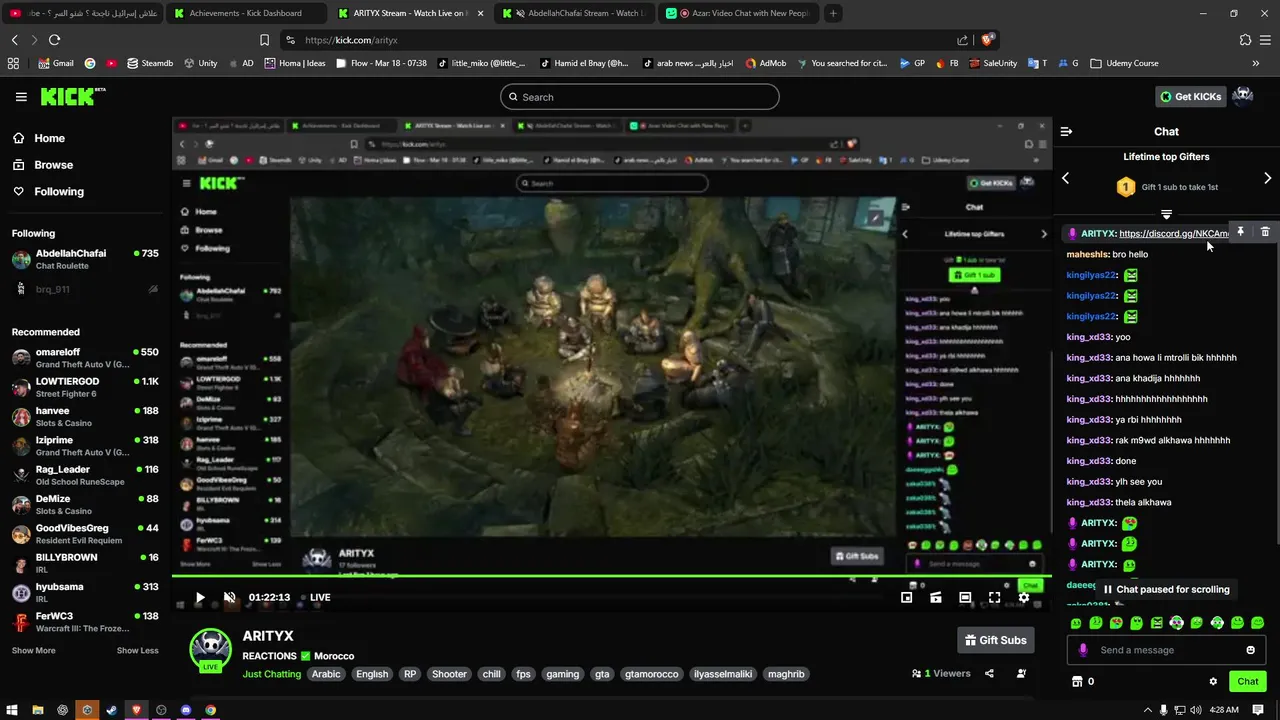The width and height of the screenshot is (1280, 720).
Task: Click the first green quick emote
Action: (1076, 623)
